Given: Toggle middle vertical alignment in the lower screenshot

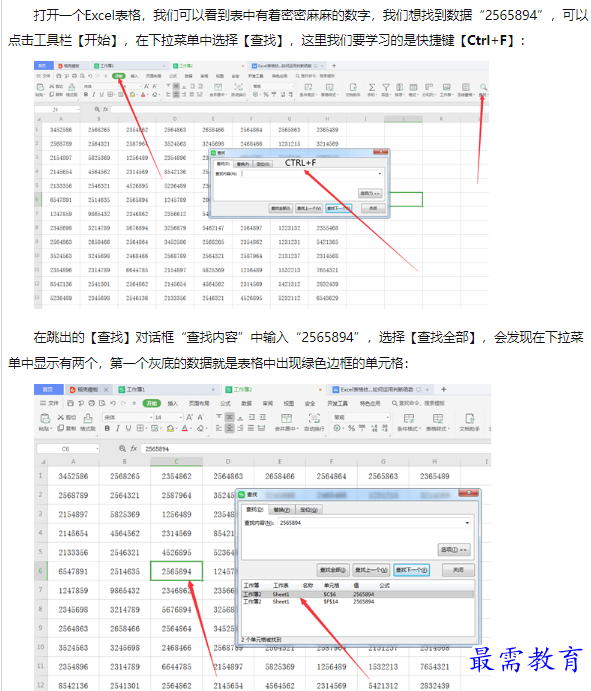Looking at the screenshot, I should 230,417.
